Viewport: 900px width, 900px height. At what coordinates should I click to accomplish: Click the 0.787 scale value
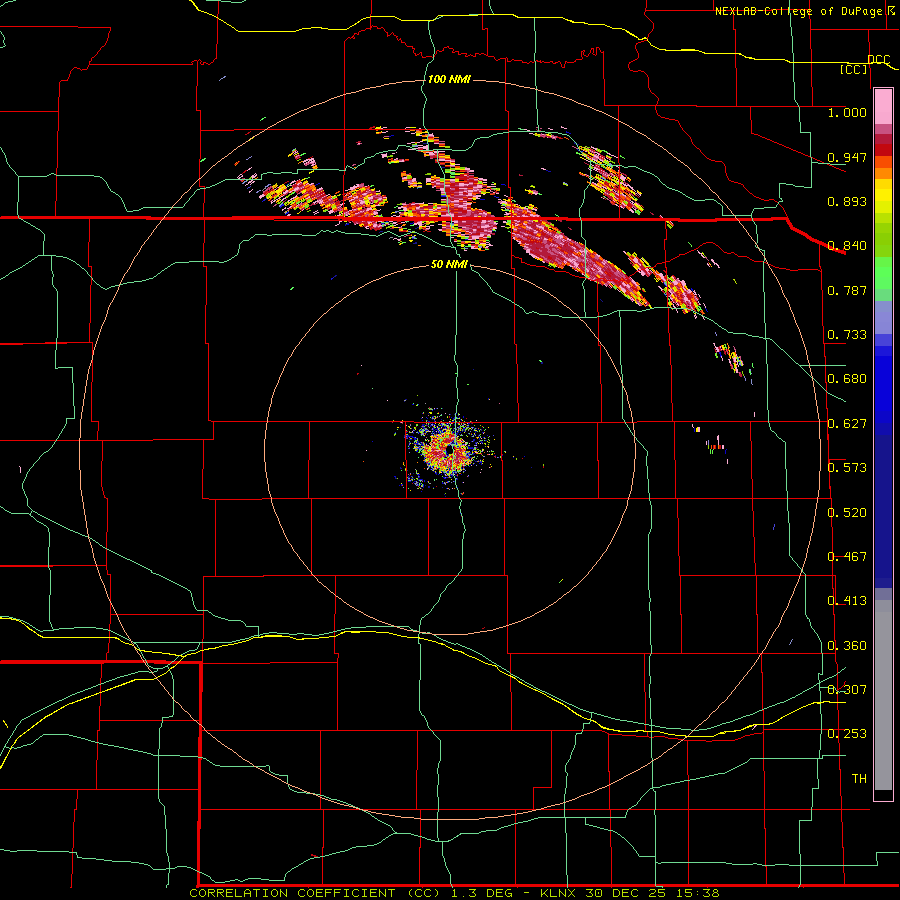click(847, 290)
